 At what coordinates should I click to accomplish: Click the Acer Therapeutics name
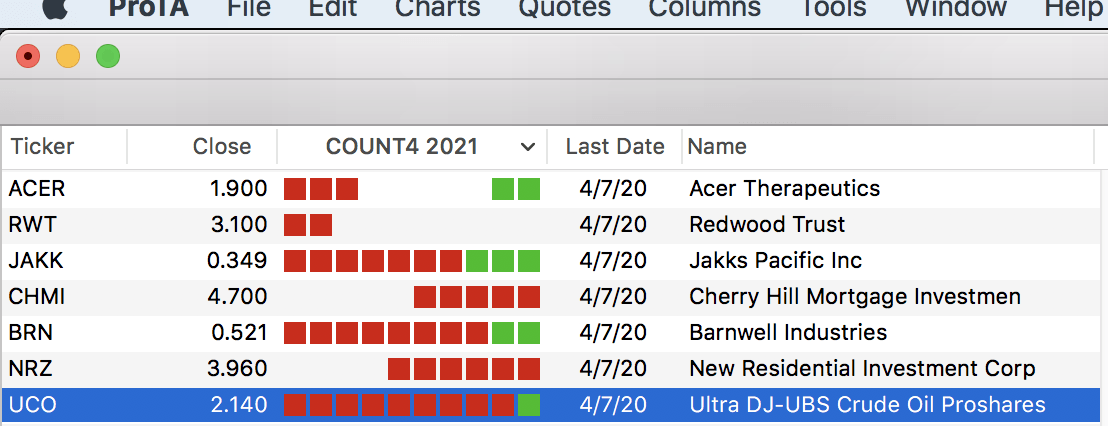784,189
